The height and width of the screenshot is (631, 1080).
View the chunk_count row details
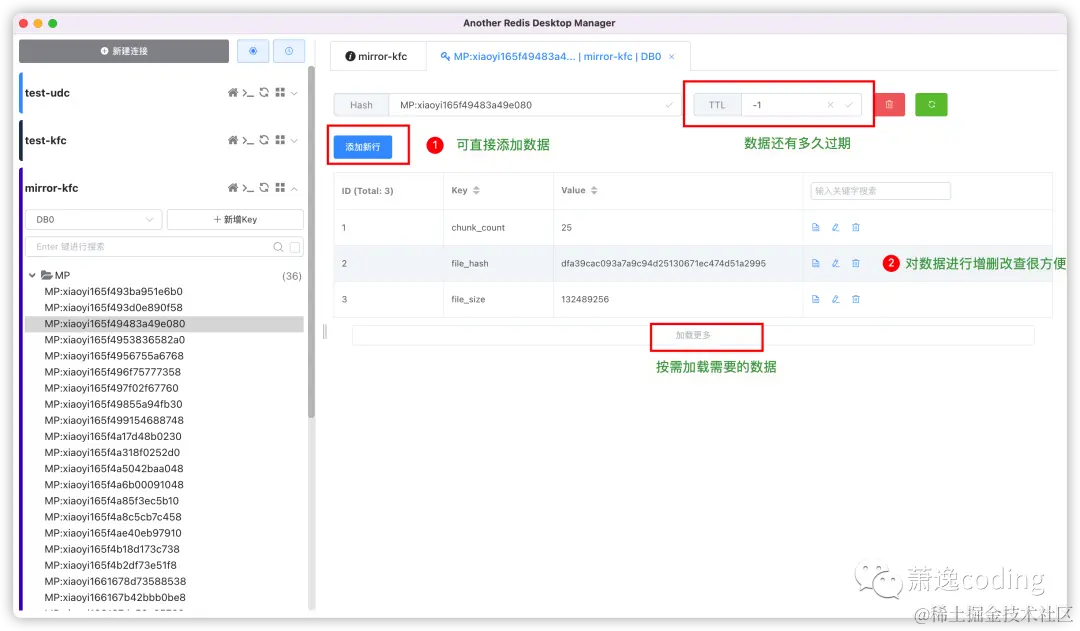(816, 227)
